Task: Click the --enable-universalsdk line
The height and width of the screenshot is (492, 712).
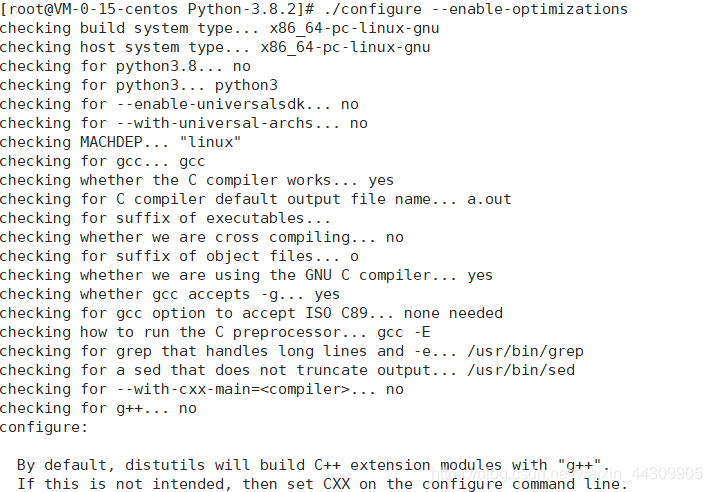Action: click(x=179, y=104)
